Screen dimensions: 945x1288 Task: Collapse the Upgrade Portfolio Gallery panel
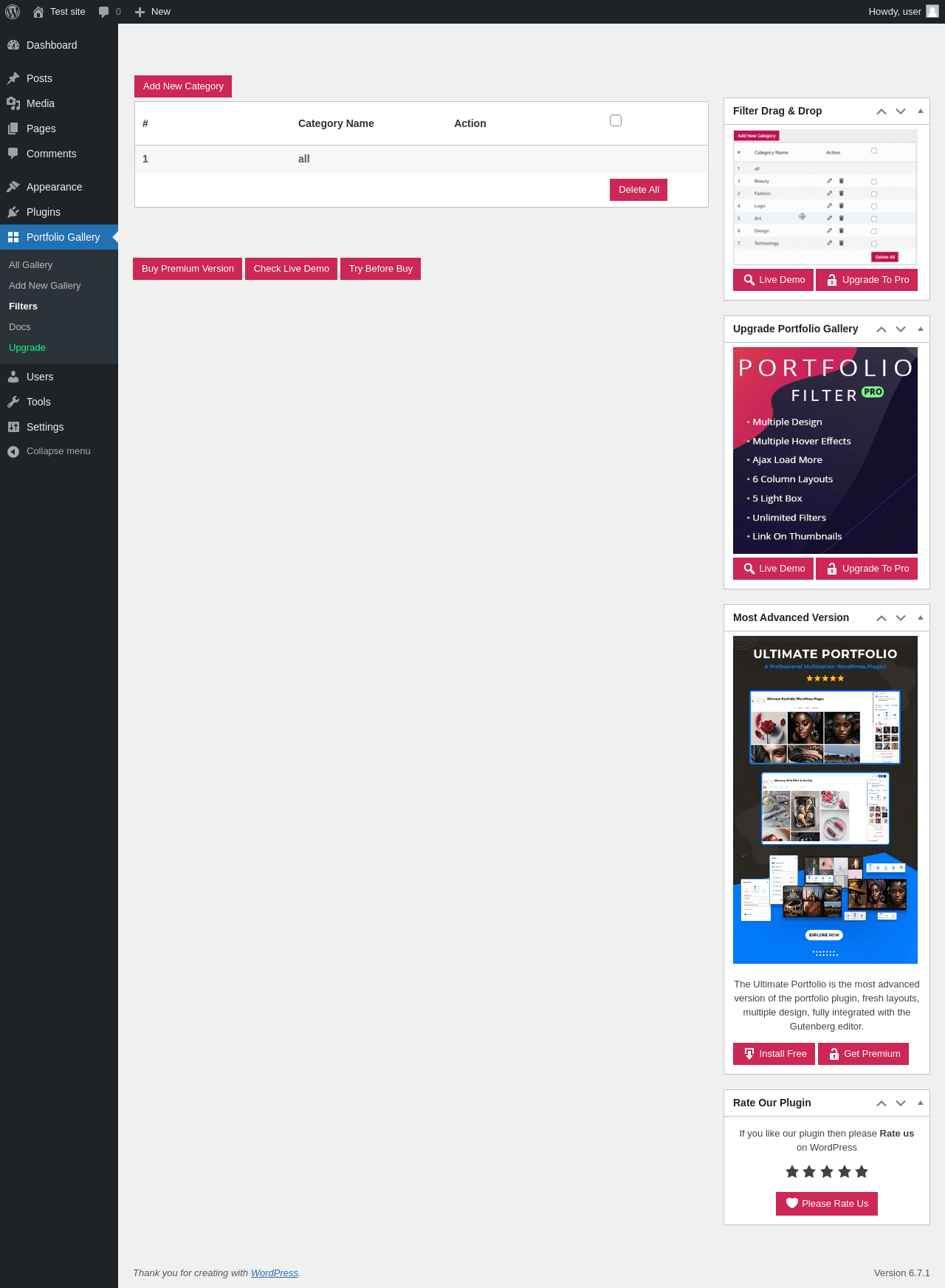921,329
